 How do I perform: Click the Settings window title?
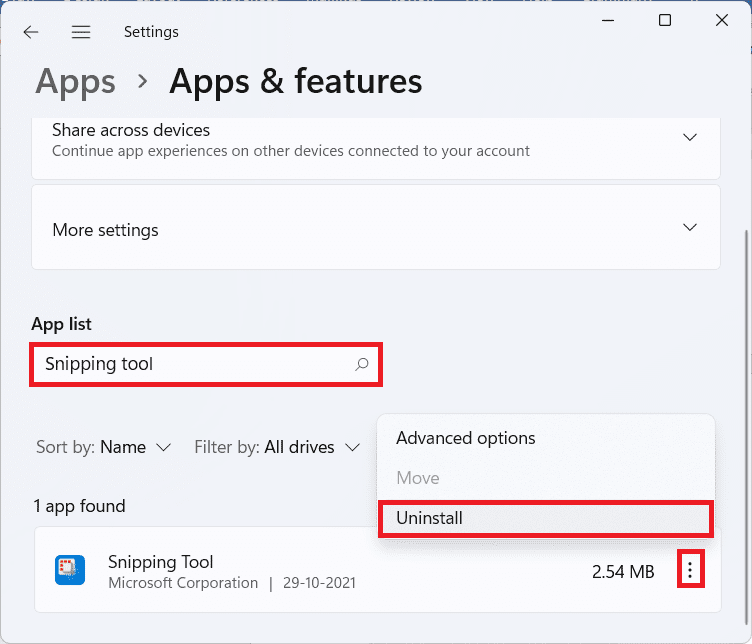pyautogui.click(x=151, y=32)
